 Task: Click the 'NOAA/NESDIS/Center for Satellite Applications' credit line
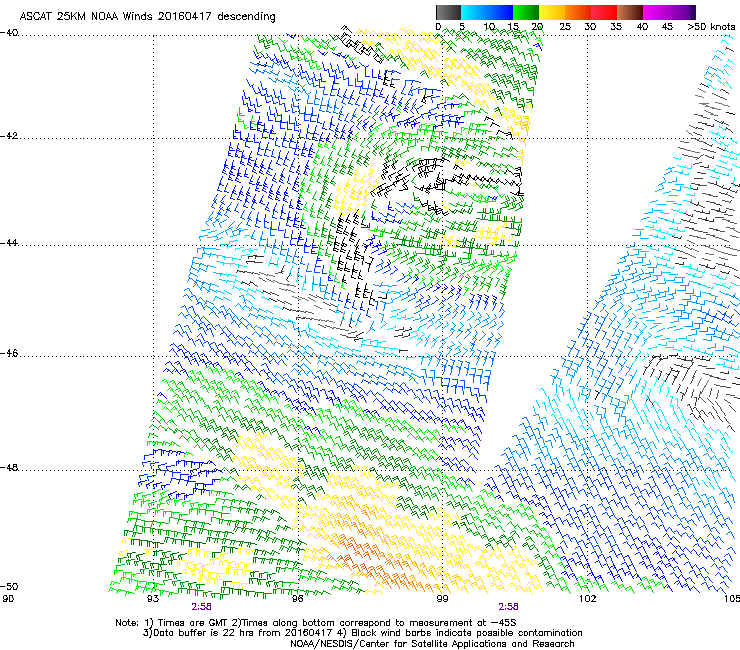pos(432,644)
